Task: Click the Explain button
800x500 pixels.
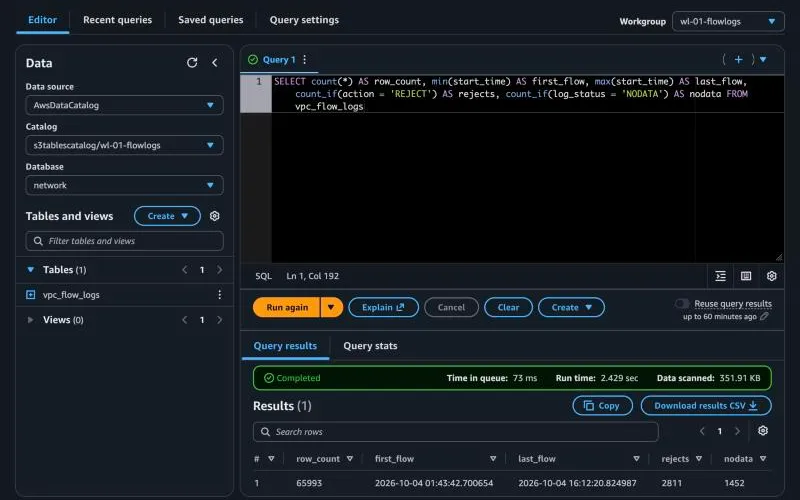Action: pyautogui.click(x=383, y=307)
